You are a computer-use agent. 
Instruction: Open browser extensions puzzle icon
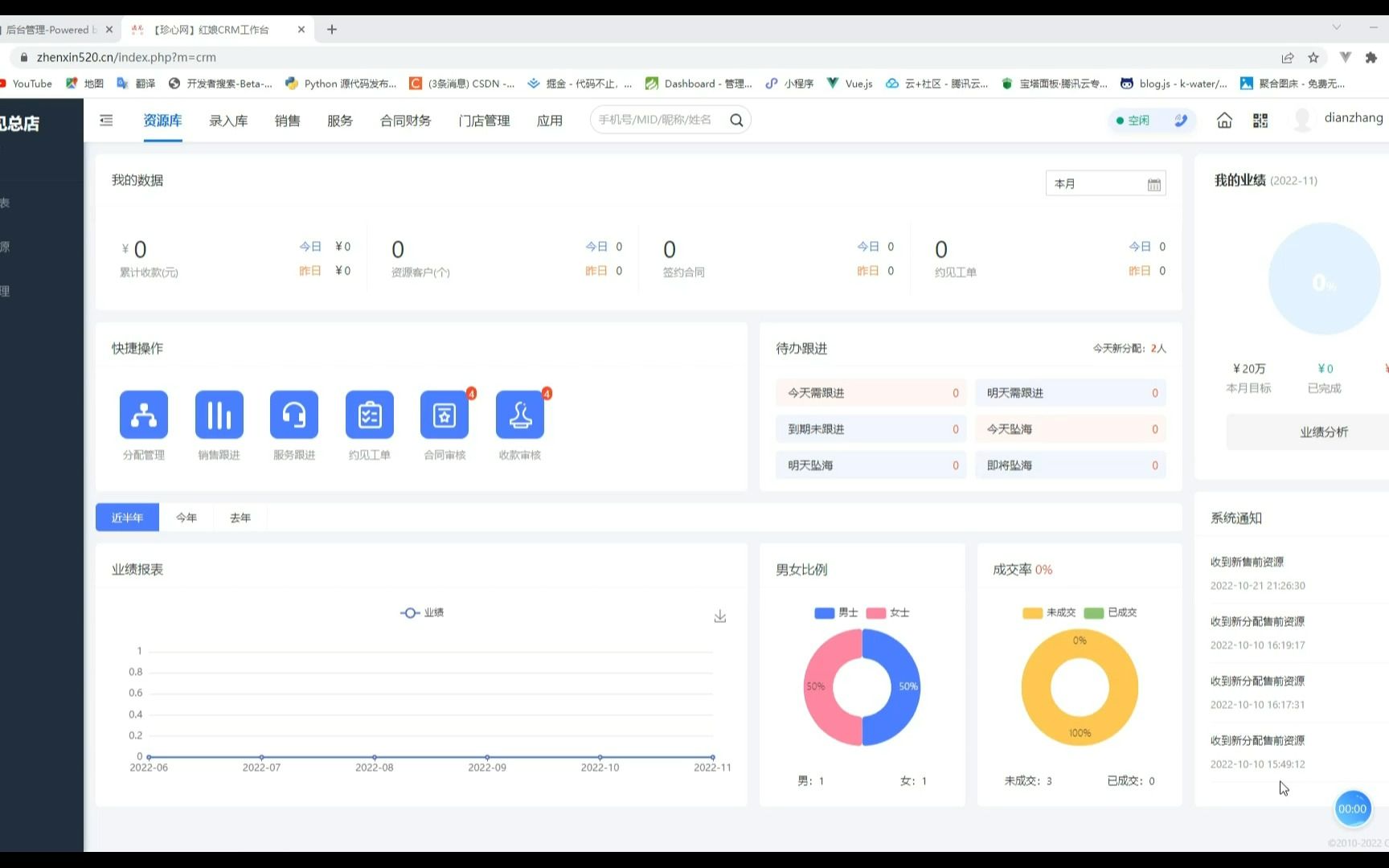tap(1371, 57)
